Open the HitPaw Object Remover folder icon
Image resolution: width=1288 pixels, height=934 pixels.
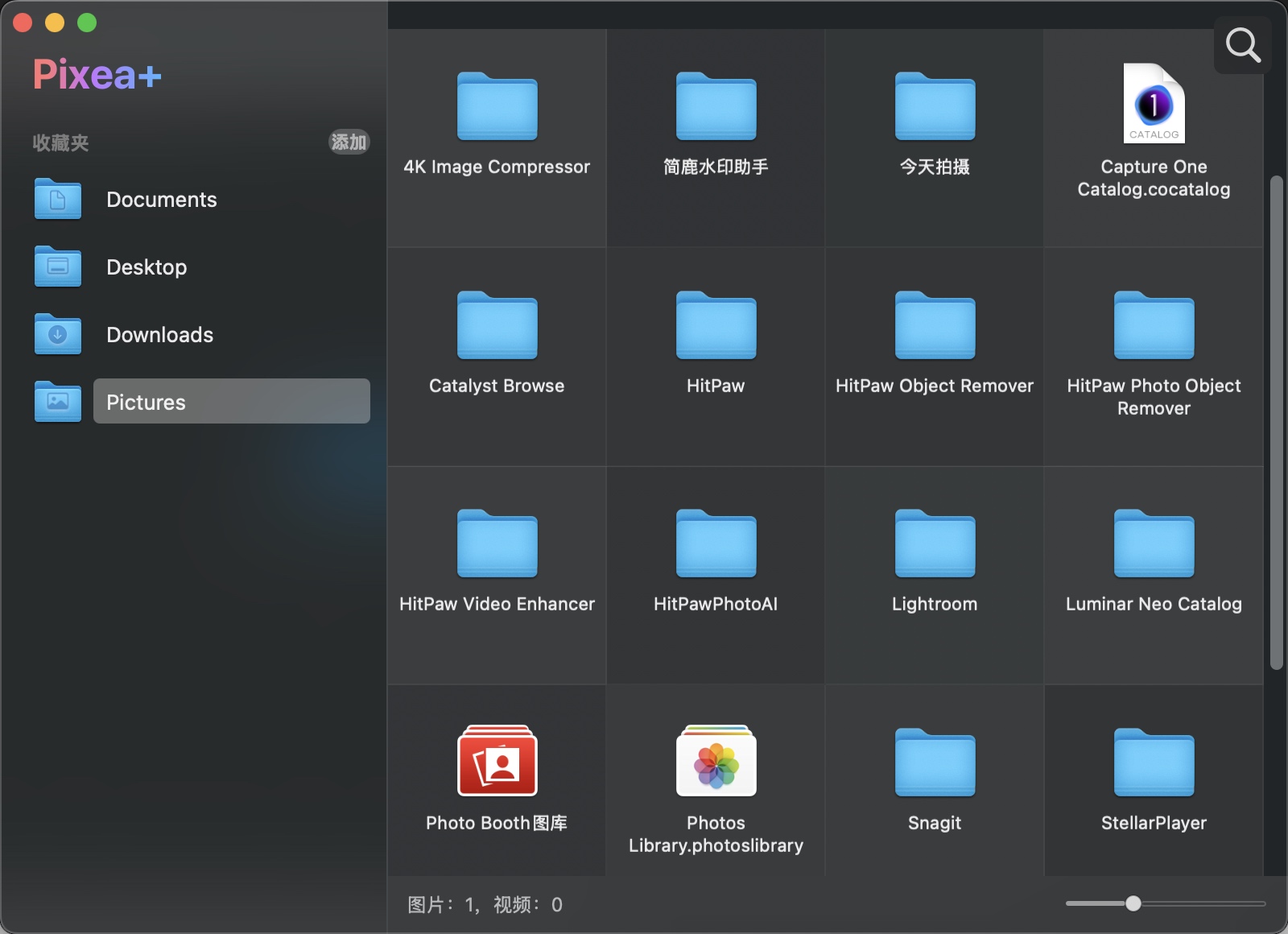(935, 324)
